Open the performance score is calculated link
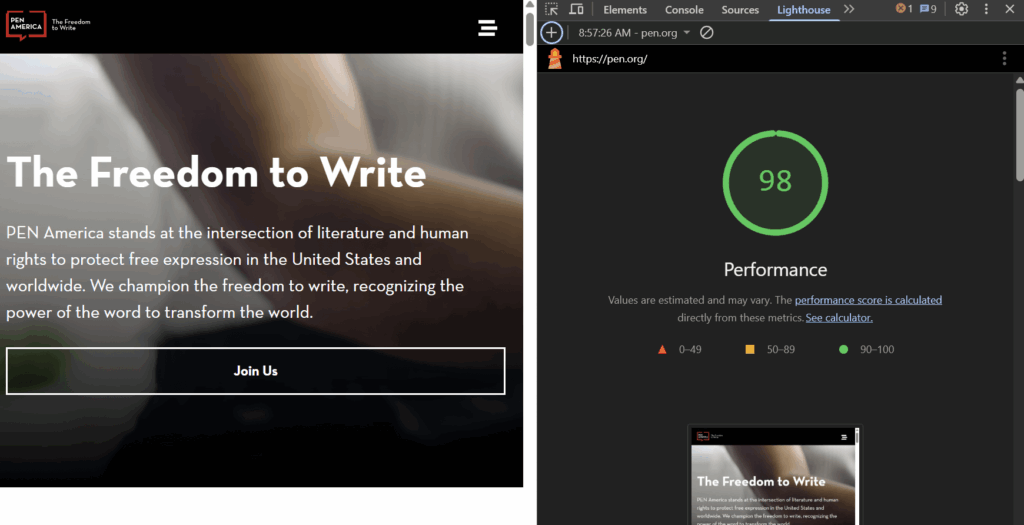The image size is (1024, 525). tap(868, 300)
